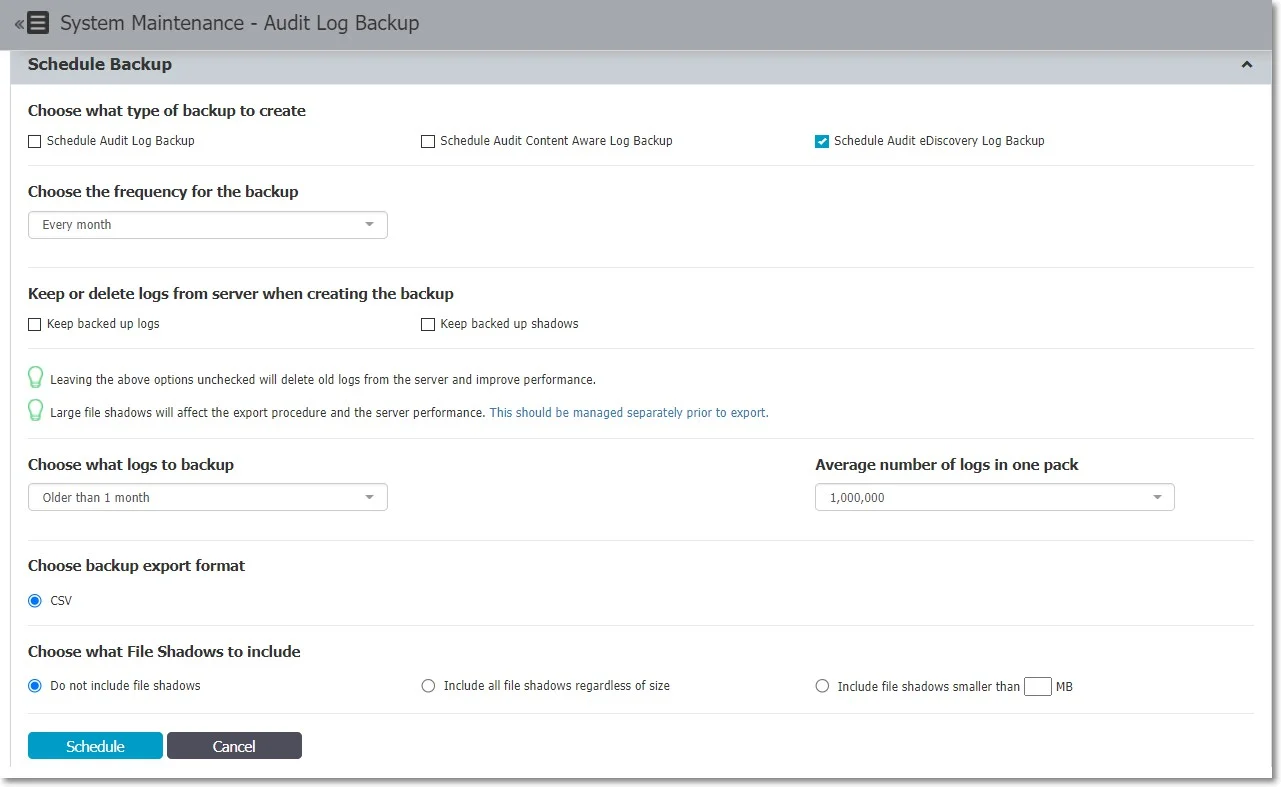Screen dimensions: 1281x787
Task: Click the Cancel button
Action: [234, 746]
